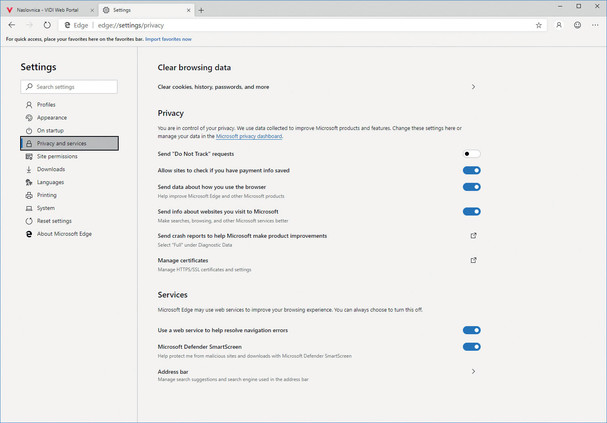This screenshot has height=423, width=607.
Task: Click Import favorites now link
Action: pyautogui.click(x=168, y=39)
